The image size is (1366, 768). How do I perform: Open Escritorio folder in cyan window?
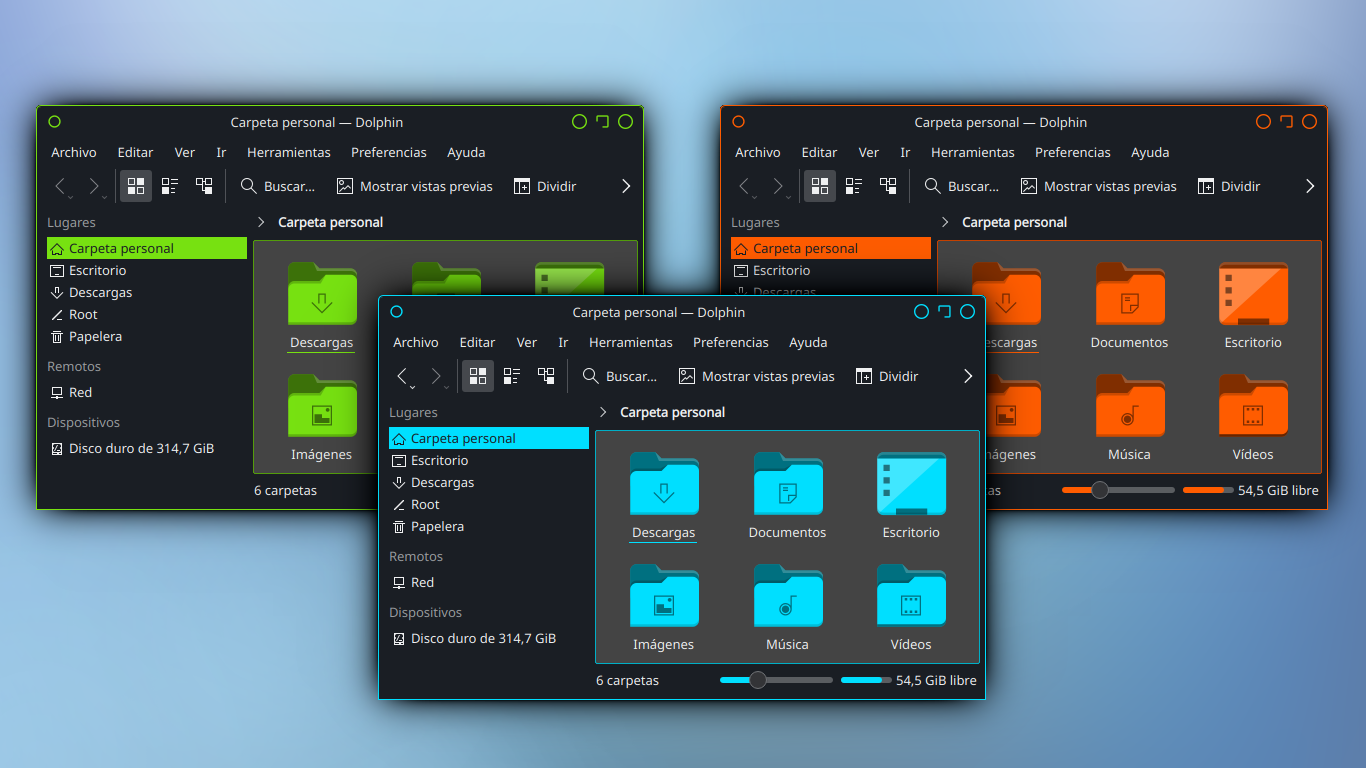click(911, 496)
